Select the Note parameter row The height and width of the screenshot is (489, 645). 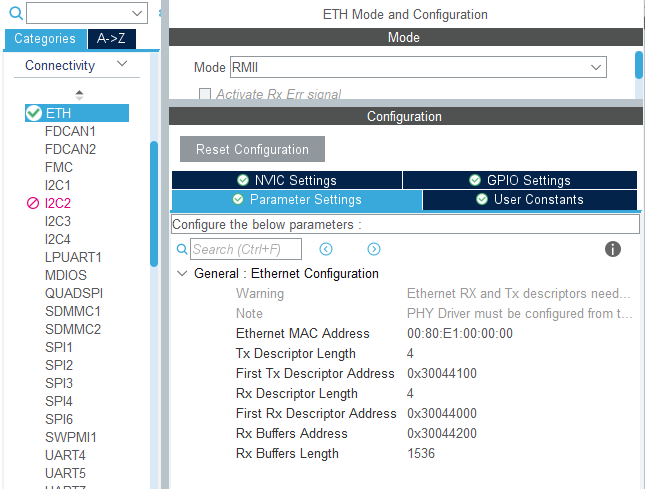point(434,313)
